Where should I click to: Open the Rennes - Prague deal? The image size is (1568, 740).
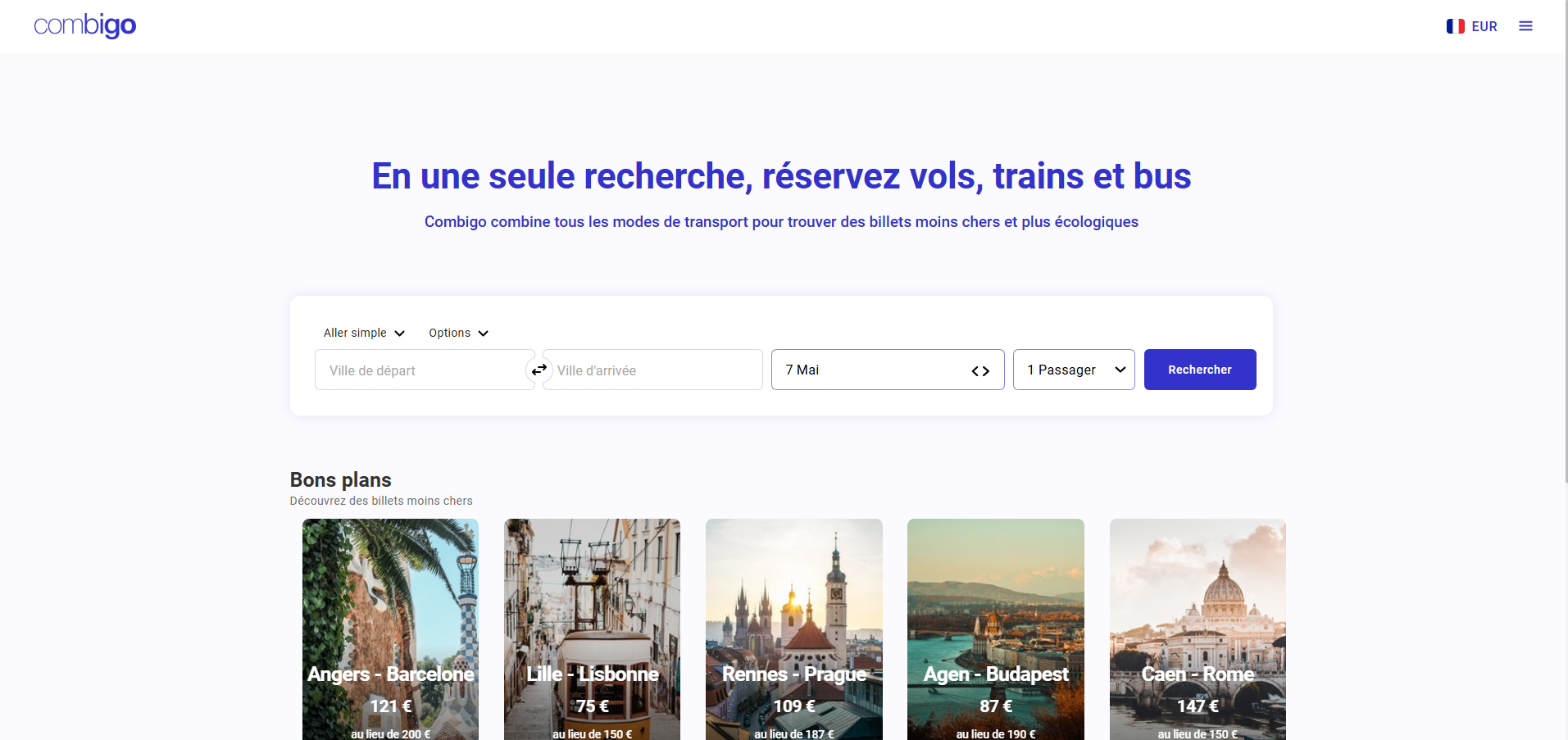pos(794,629)
